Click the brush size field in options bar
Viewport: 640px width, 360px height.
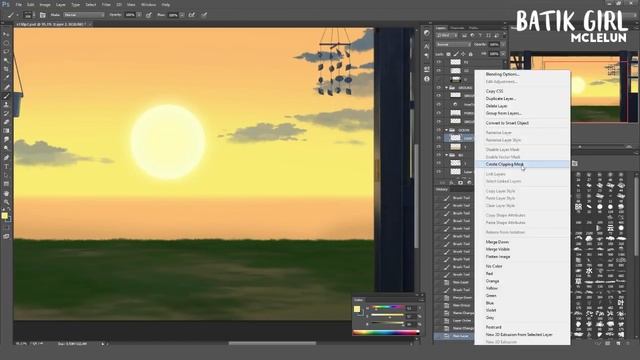point(27,15)
